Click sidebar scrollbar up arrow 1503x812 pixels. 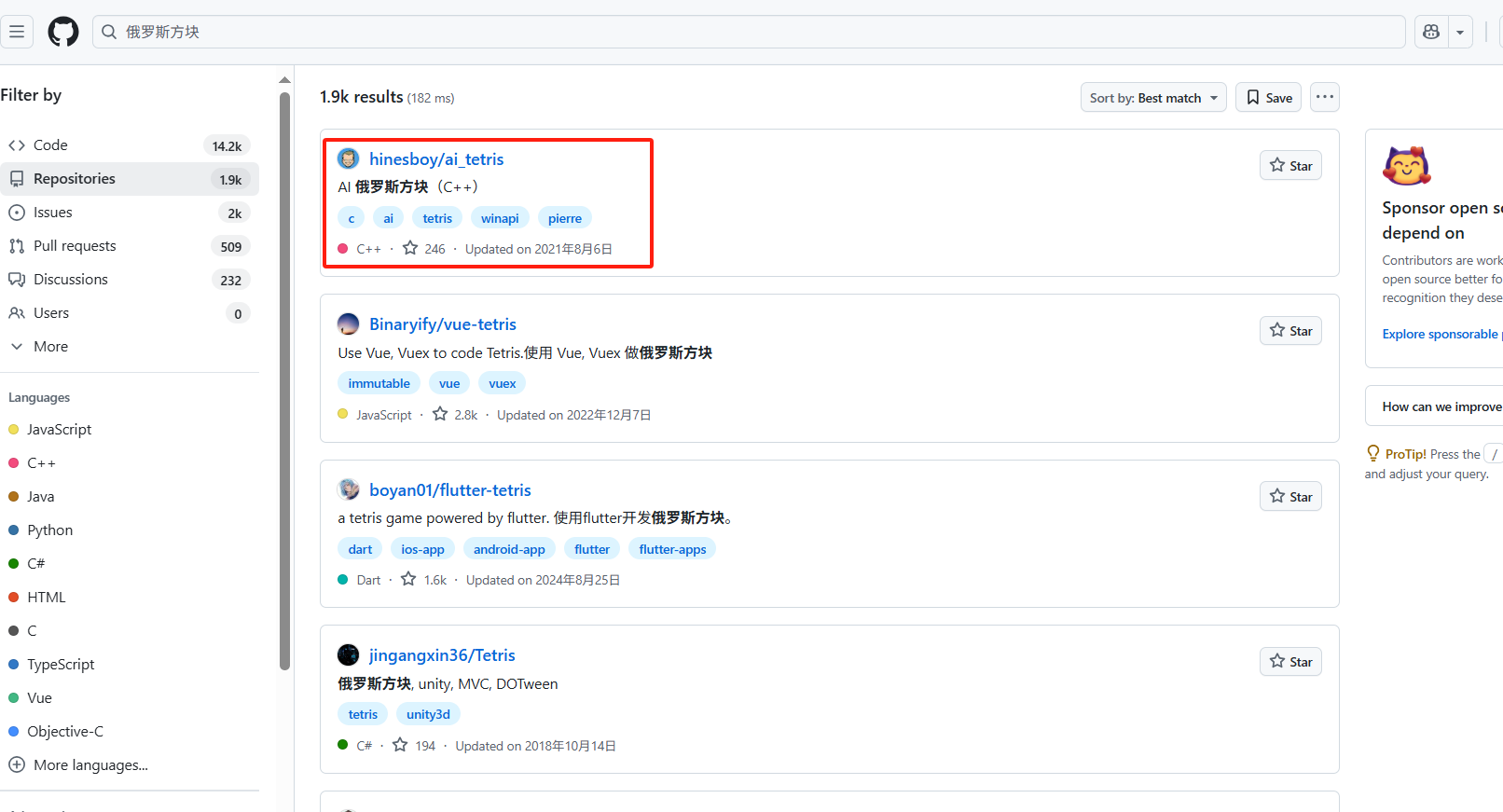point(285,80)
